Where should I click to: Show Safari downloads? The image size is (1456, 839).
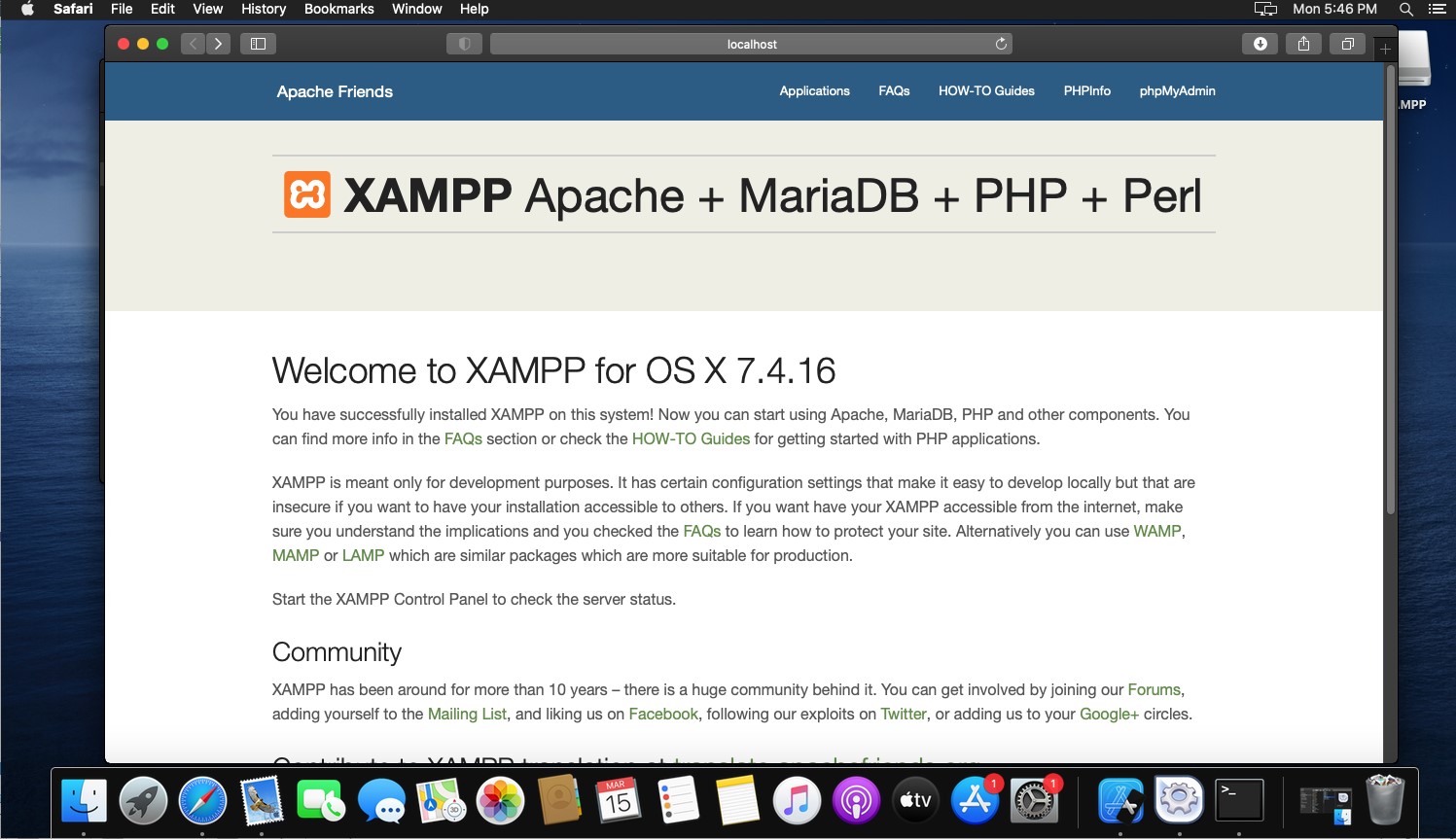tap(1261, 44)
